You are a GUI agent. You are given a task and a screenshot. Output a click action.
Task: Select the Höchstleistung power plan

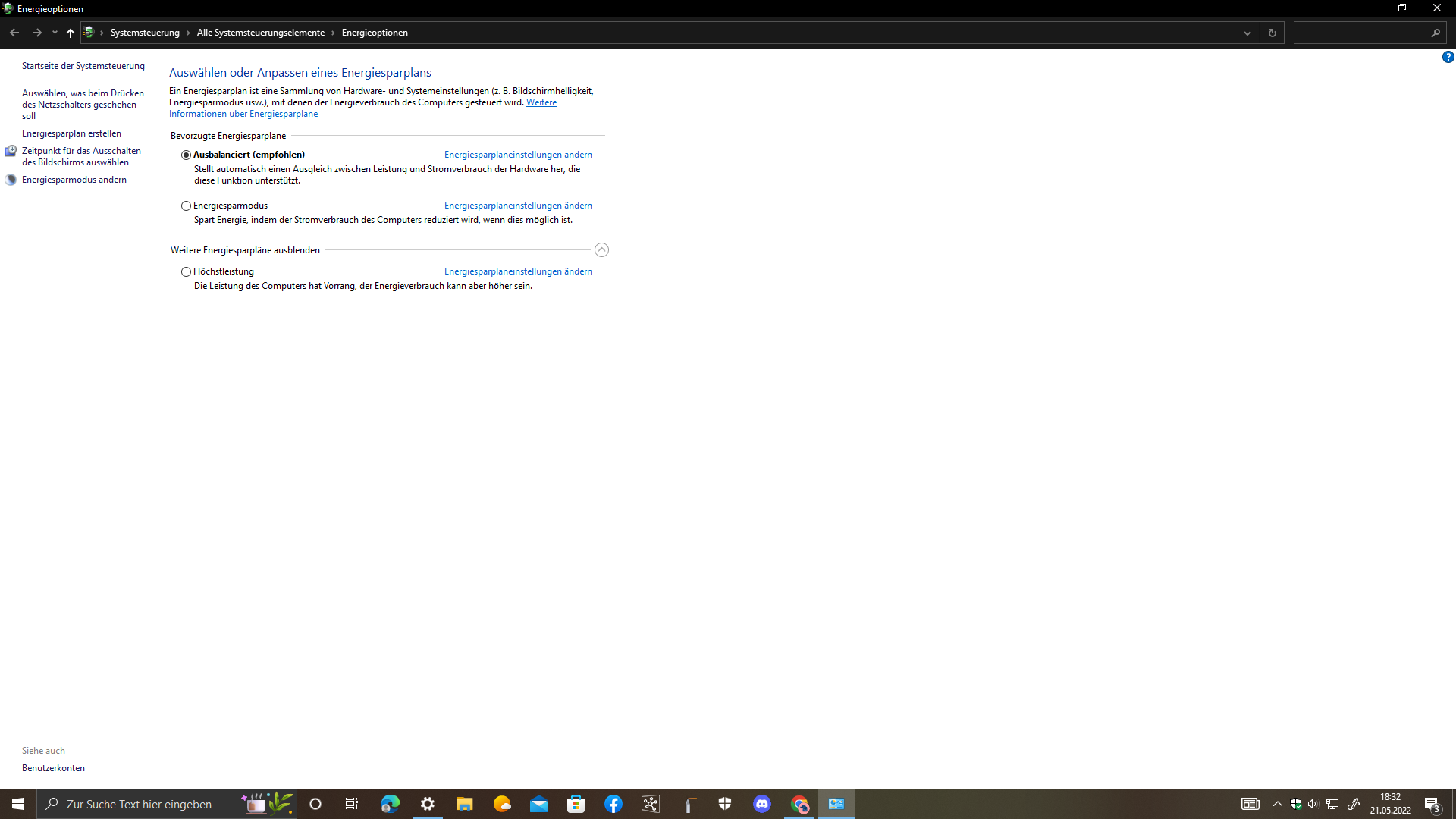186,271
